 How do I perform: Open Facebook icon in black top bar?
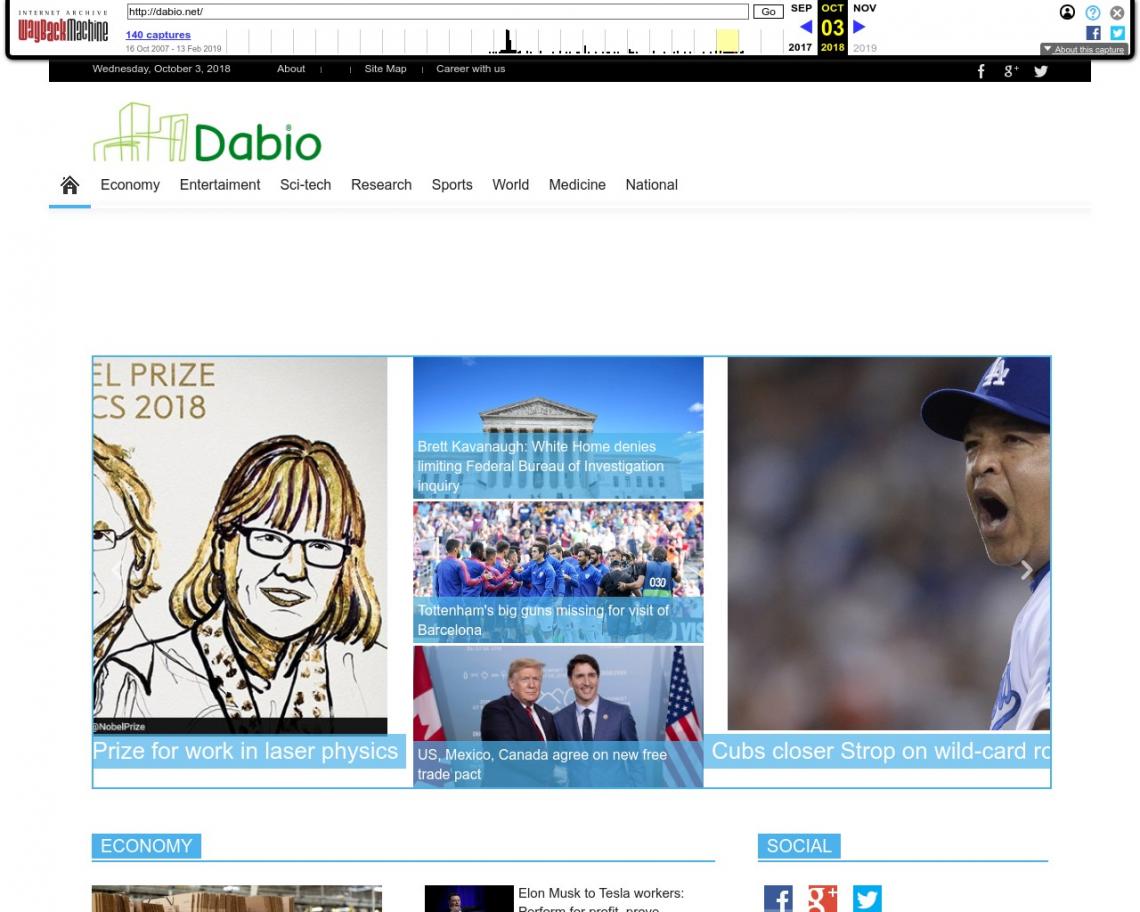(981, 71)
